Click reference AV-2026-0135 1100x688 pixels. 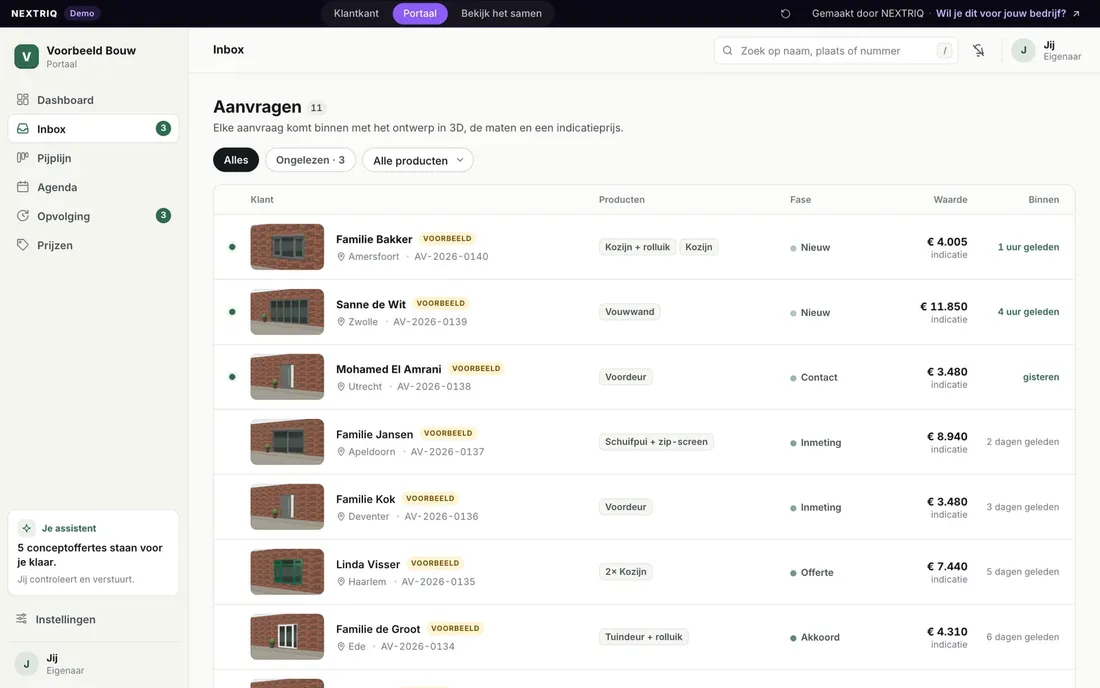pos(438,581)
